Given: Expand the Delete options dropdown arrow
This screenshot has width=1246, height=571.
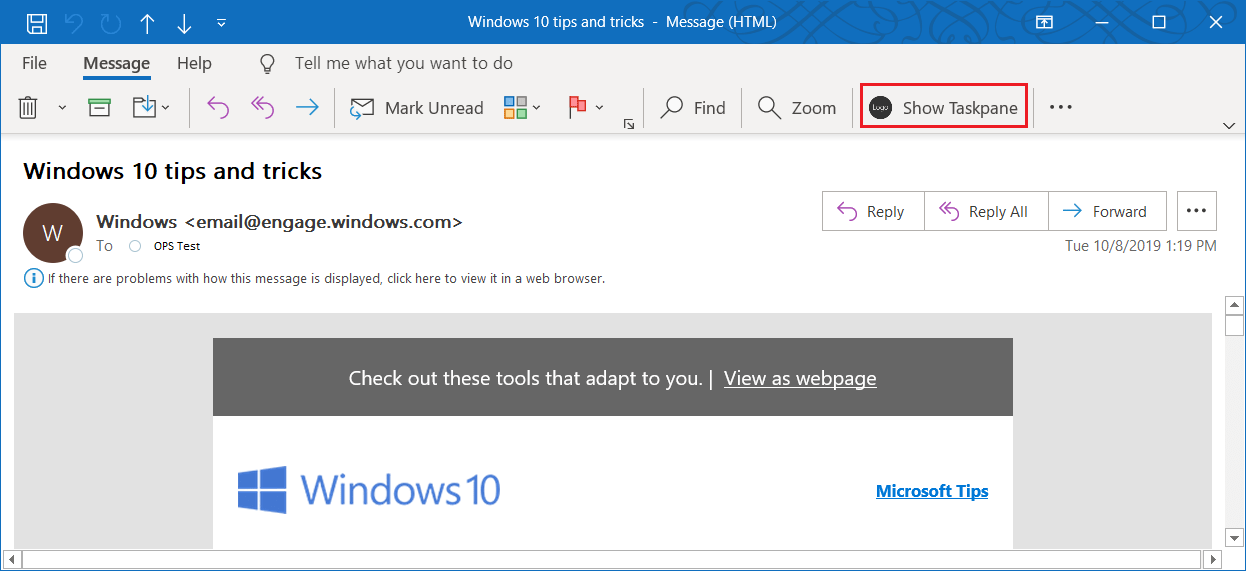Looking at the screenshot, I should point(62,108).
